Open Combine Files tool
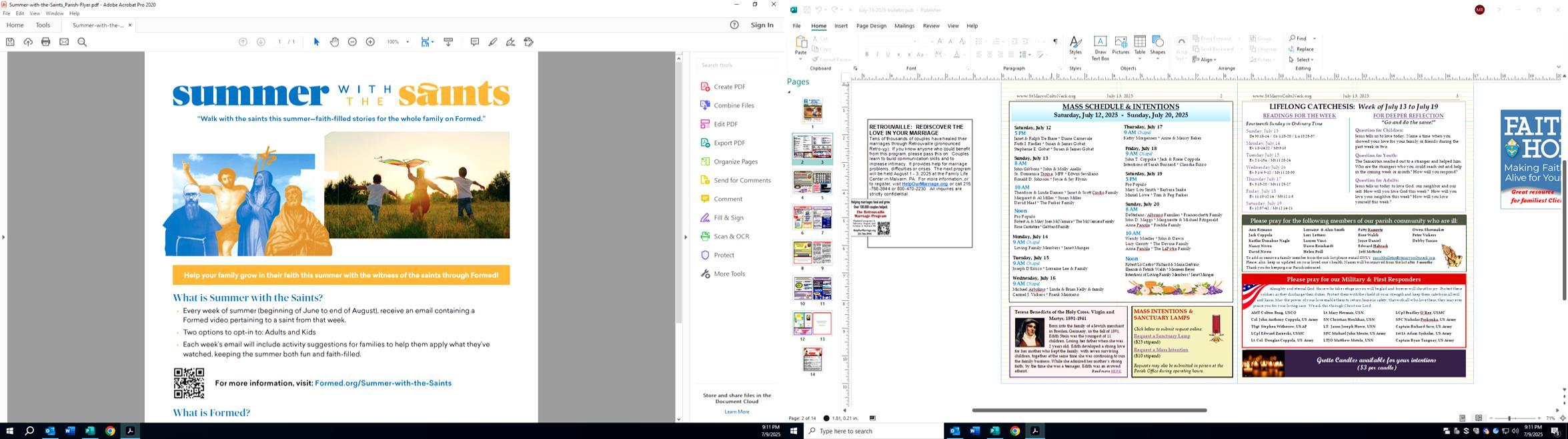The image size is (1568, 439). point(727,105)
